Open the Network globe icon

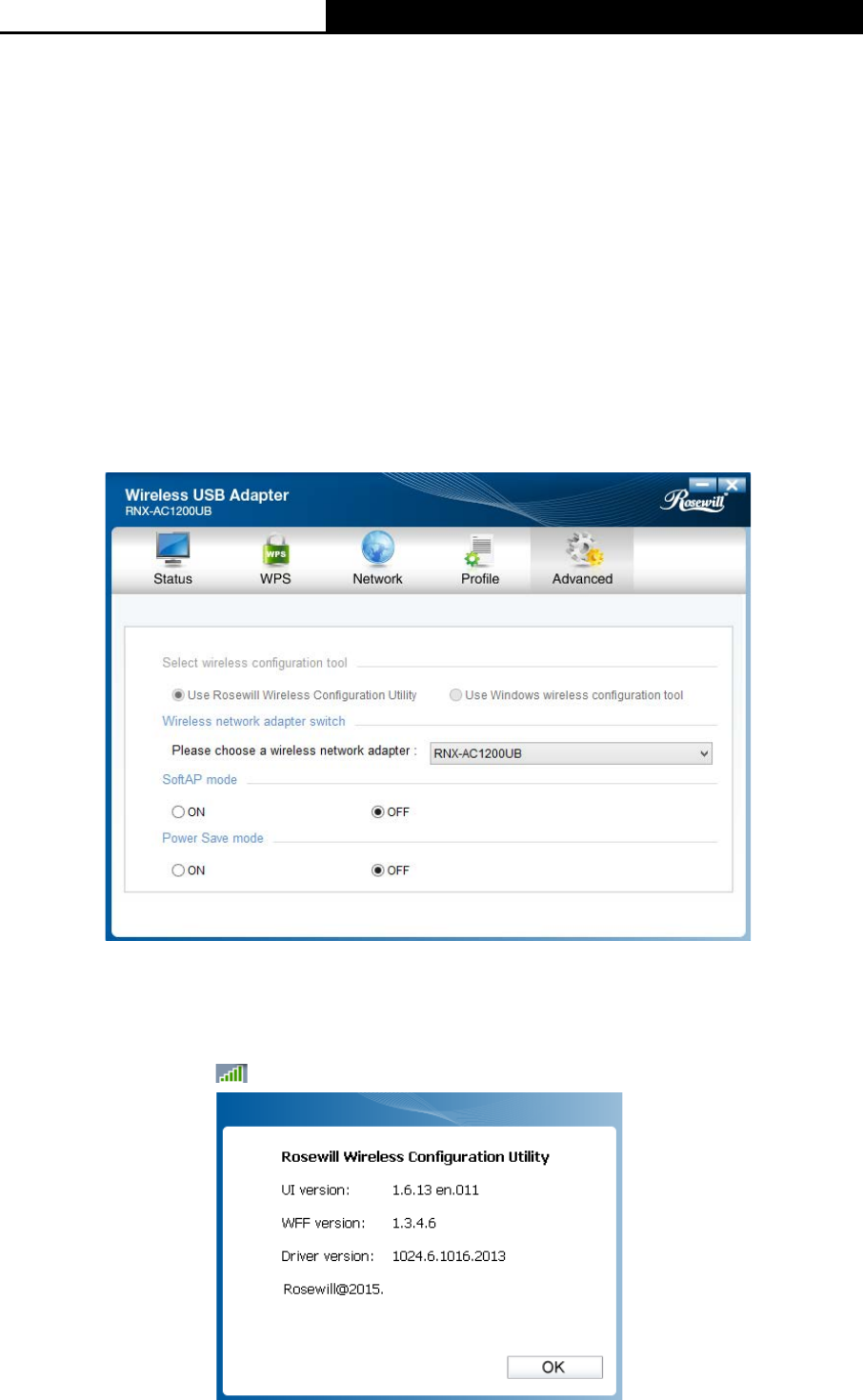pos(377,550)
